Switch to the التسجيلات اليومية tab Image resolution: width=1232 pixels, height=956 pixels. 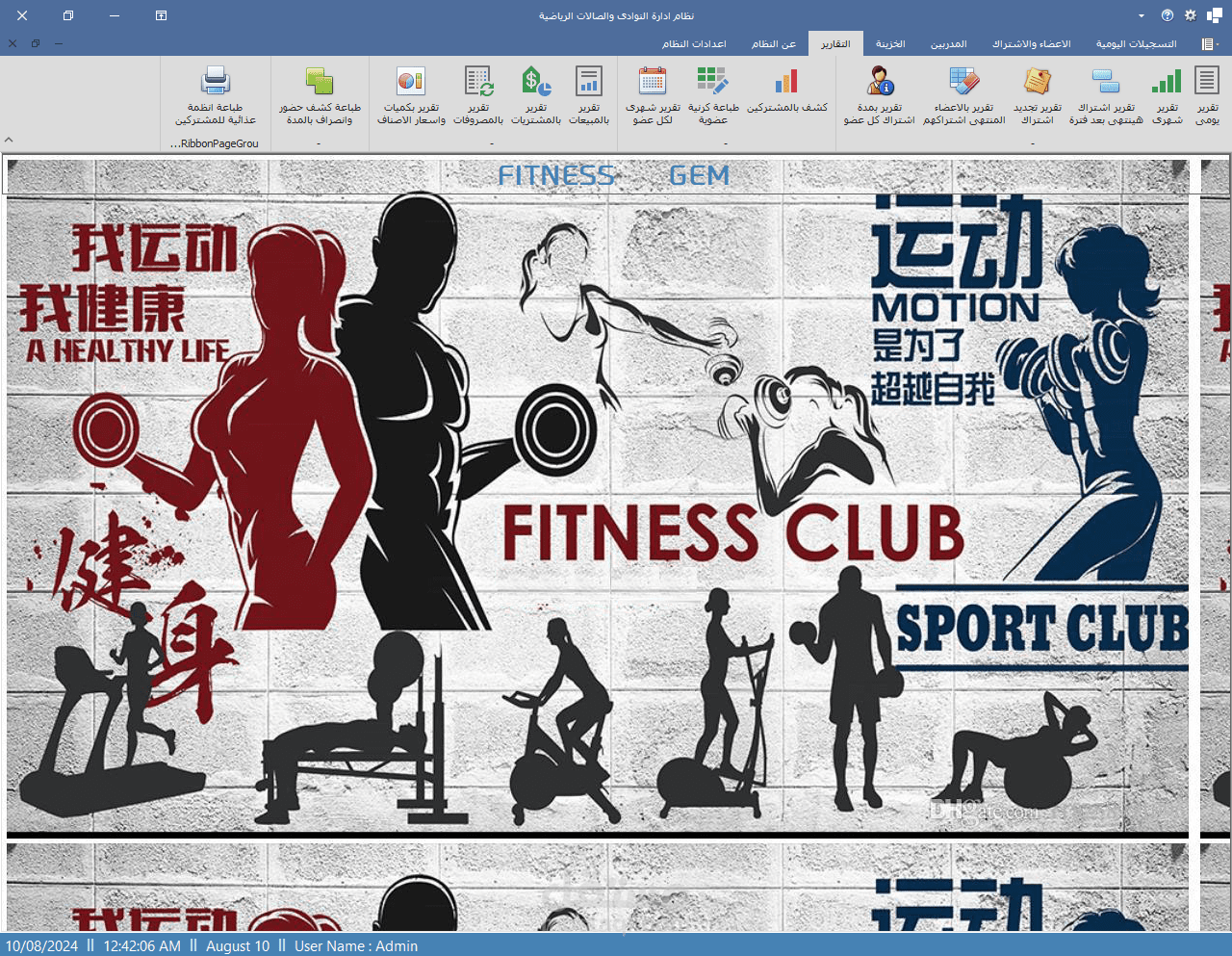point(1136,44)
